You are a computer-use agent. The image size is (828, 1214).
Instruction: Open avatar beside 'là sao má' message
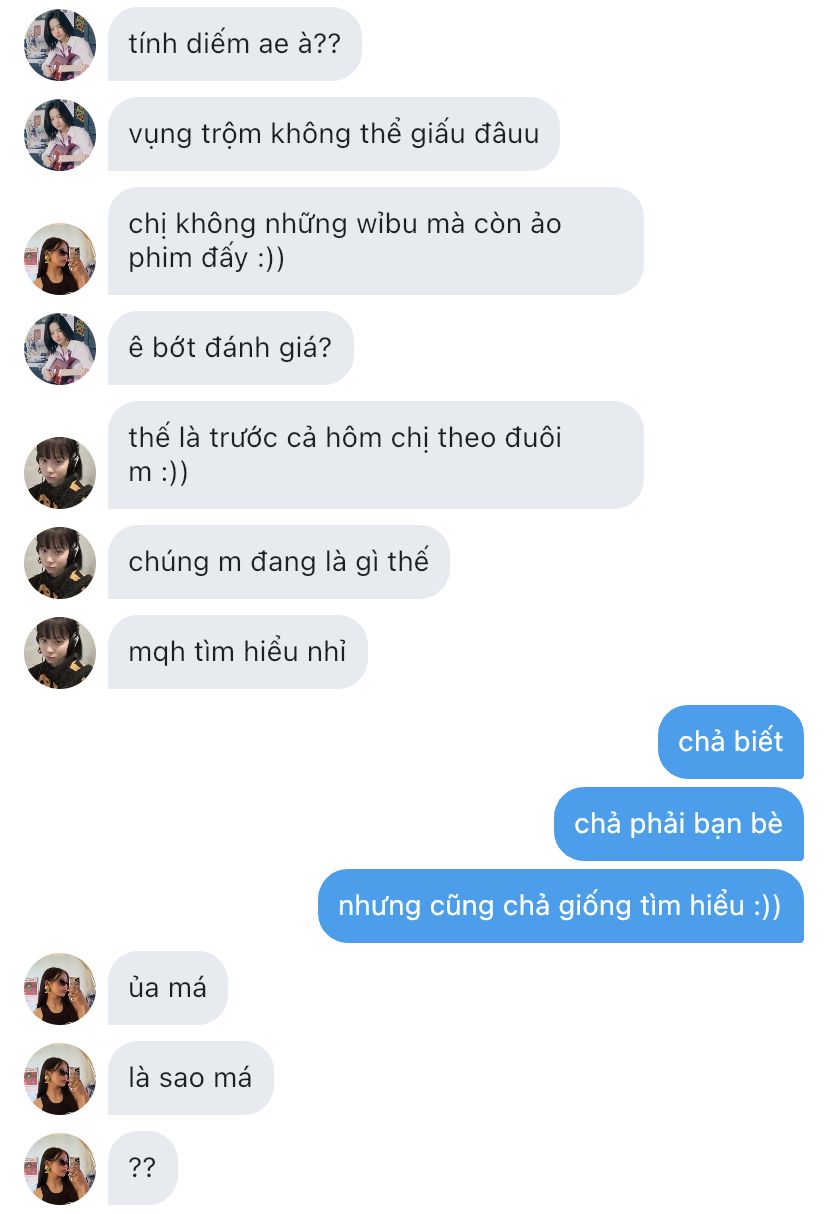(59, 1079)
